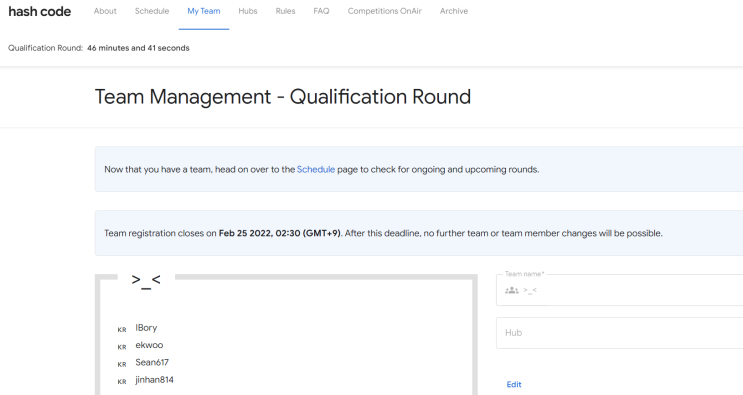Image resolution: width=743 pixels, height=395 pixels.
Task: Follow the Schedule link in the notice
Action: (x=316, y=169)
